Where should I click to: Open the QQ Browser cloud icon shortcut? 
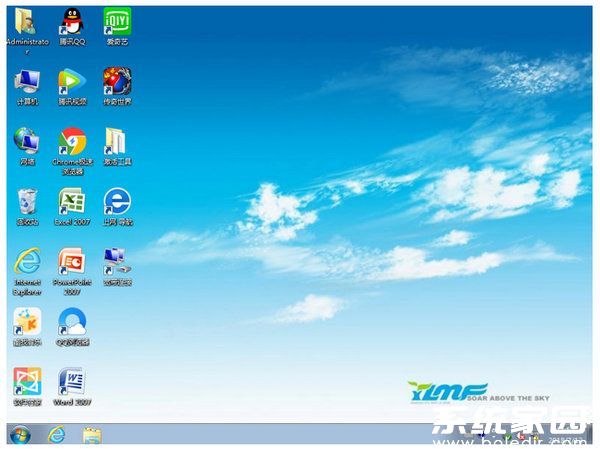click(x=72, y=322)
